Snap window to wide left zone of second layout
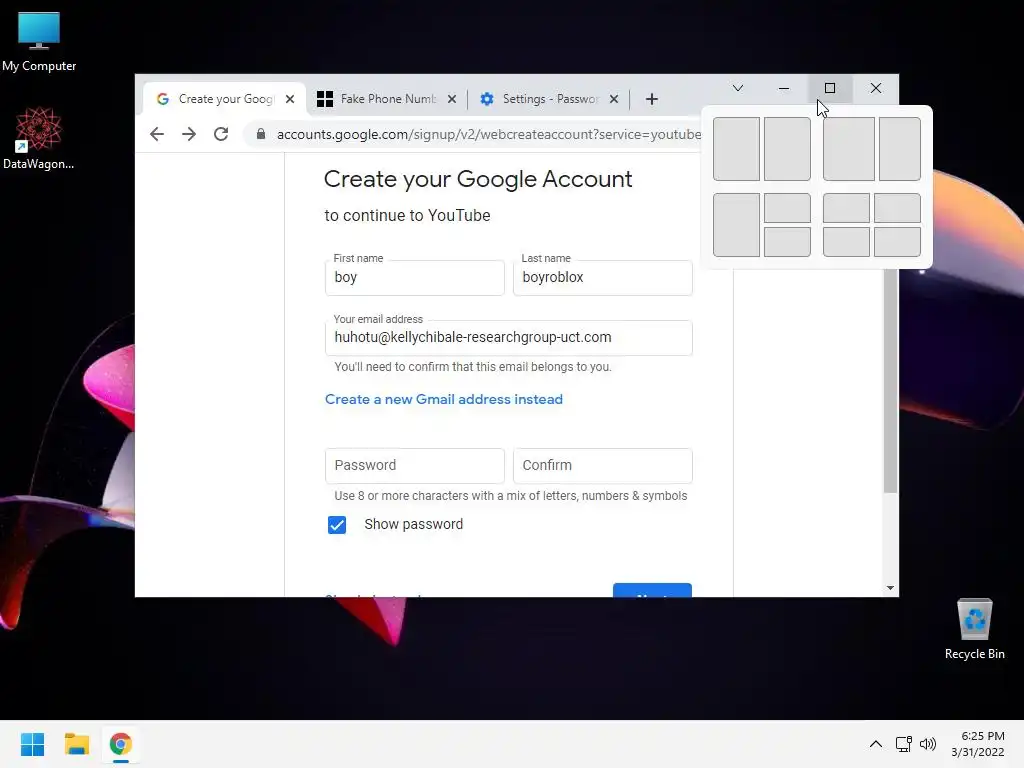Screen dimensions: 1024x768 (848, 149)
